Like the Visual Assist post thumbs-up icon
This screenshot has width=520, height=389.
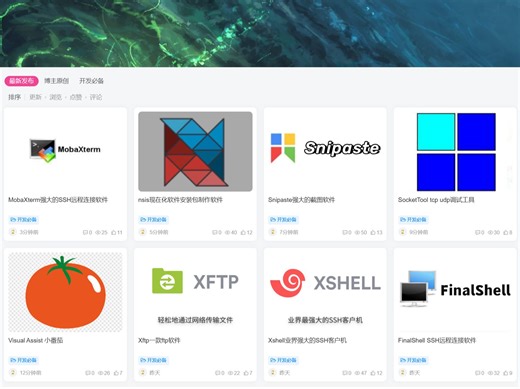(x=116, y=373)
